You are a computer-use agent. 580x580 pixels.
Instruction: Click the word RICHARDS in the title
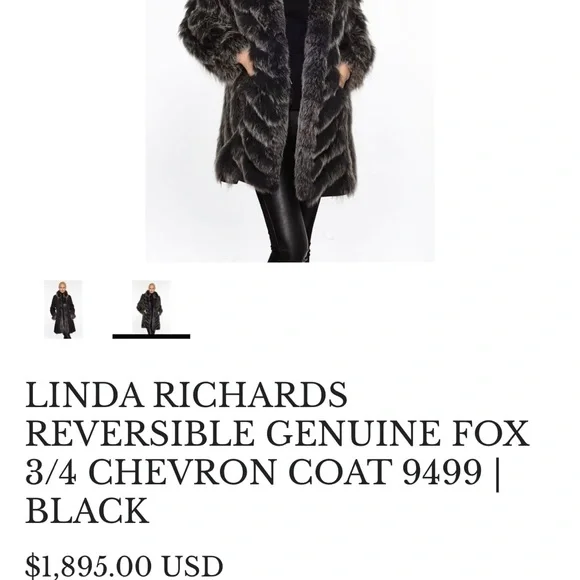point(250,395)
